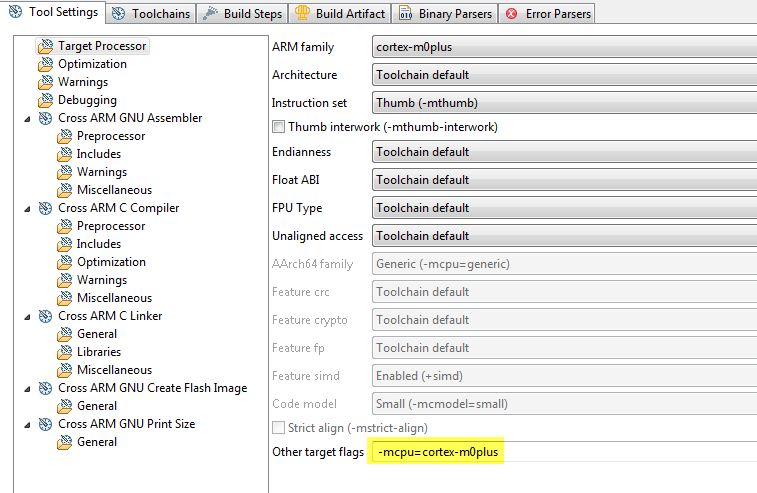The height and width of the screenshot is (493, 757).
Task: Click the Cross ARM GNU Assembler tool icon
Action: click(45, 118)
